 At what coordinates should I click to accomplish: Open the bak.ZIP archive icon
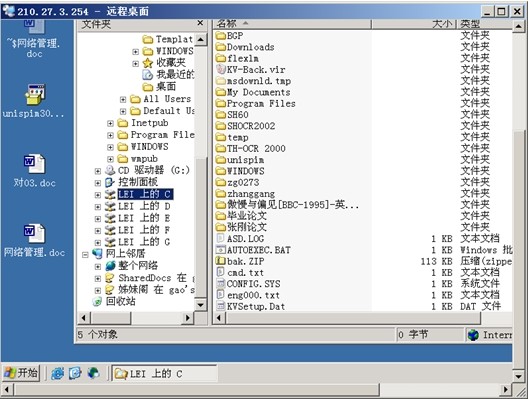pyautogui.click(x=221, y=261)
